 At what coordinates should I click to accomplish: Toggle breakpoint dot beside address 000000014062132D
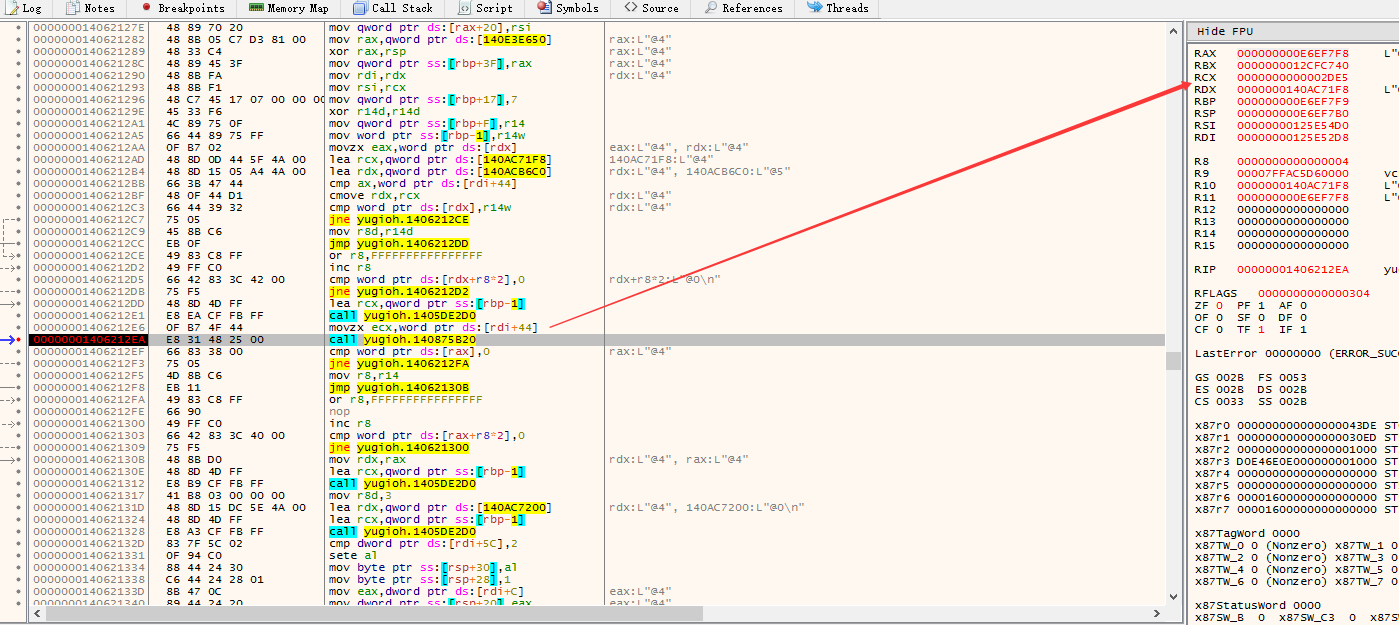[19, 543]
